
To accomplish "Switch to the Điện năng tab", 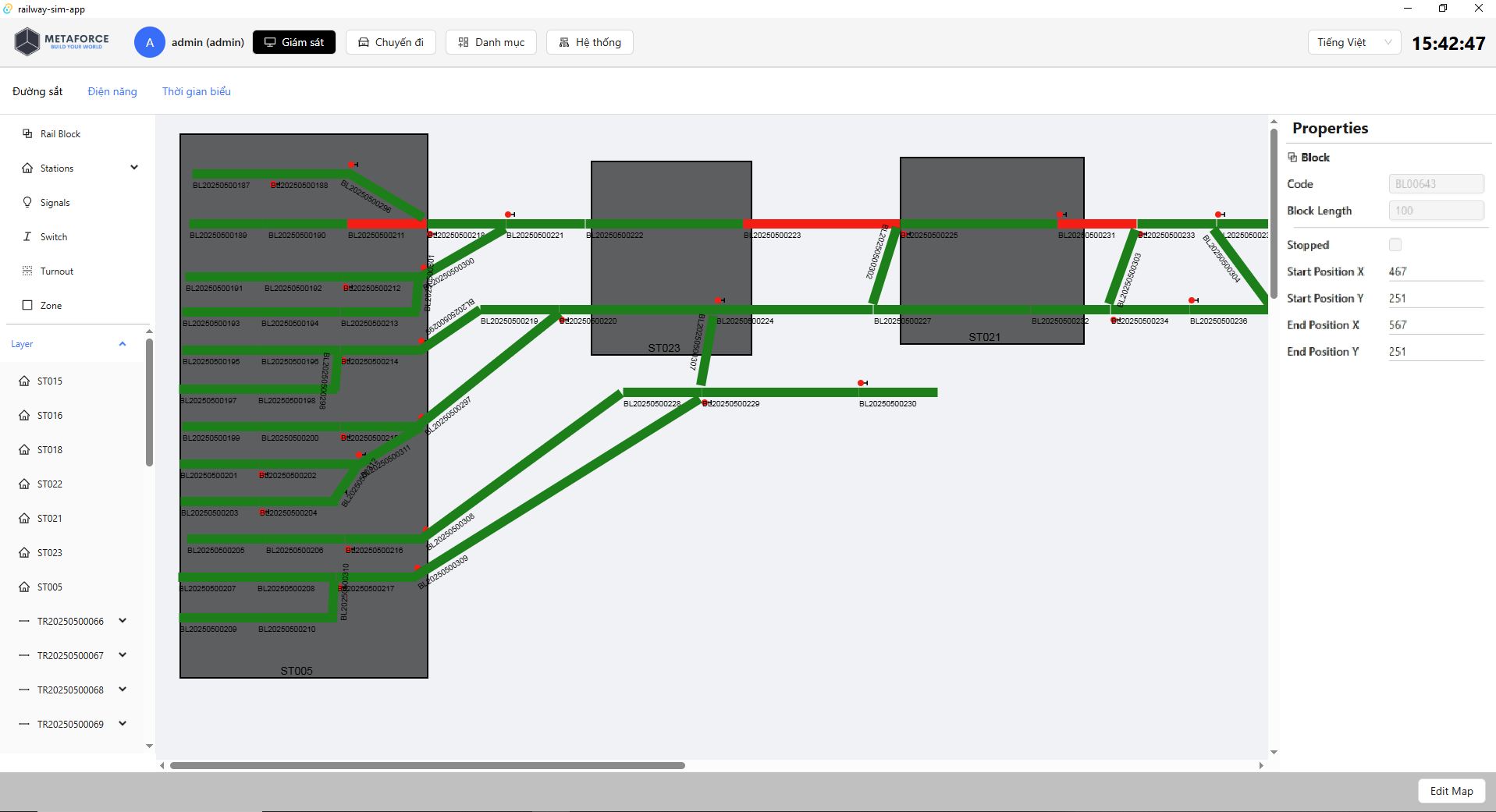I will pyautogui.click(x=112, y=91).
